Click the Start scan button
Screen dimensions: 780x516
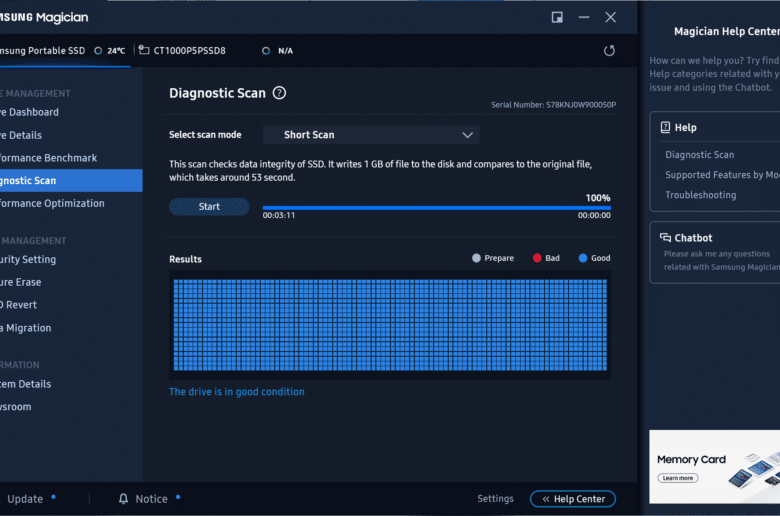[x=209, y=206]
